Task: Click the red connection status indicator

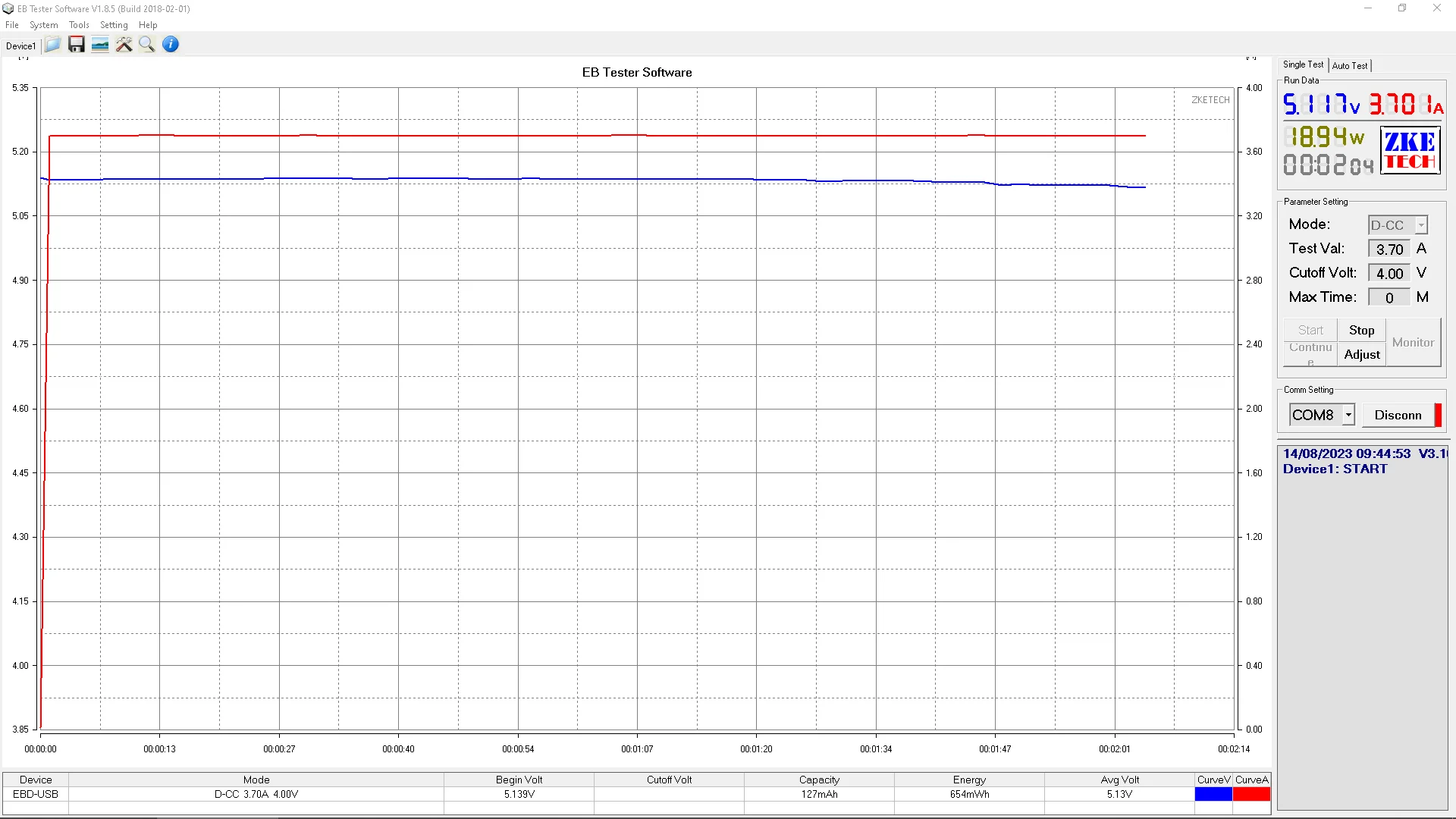Action: click(x=1438, y=415)
